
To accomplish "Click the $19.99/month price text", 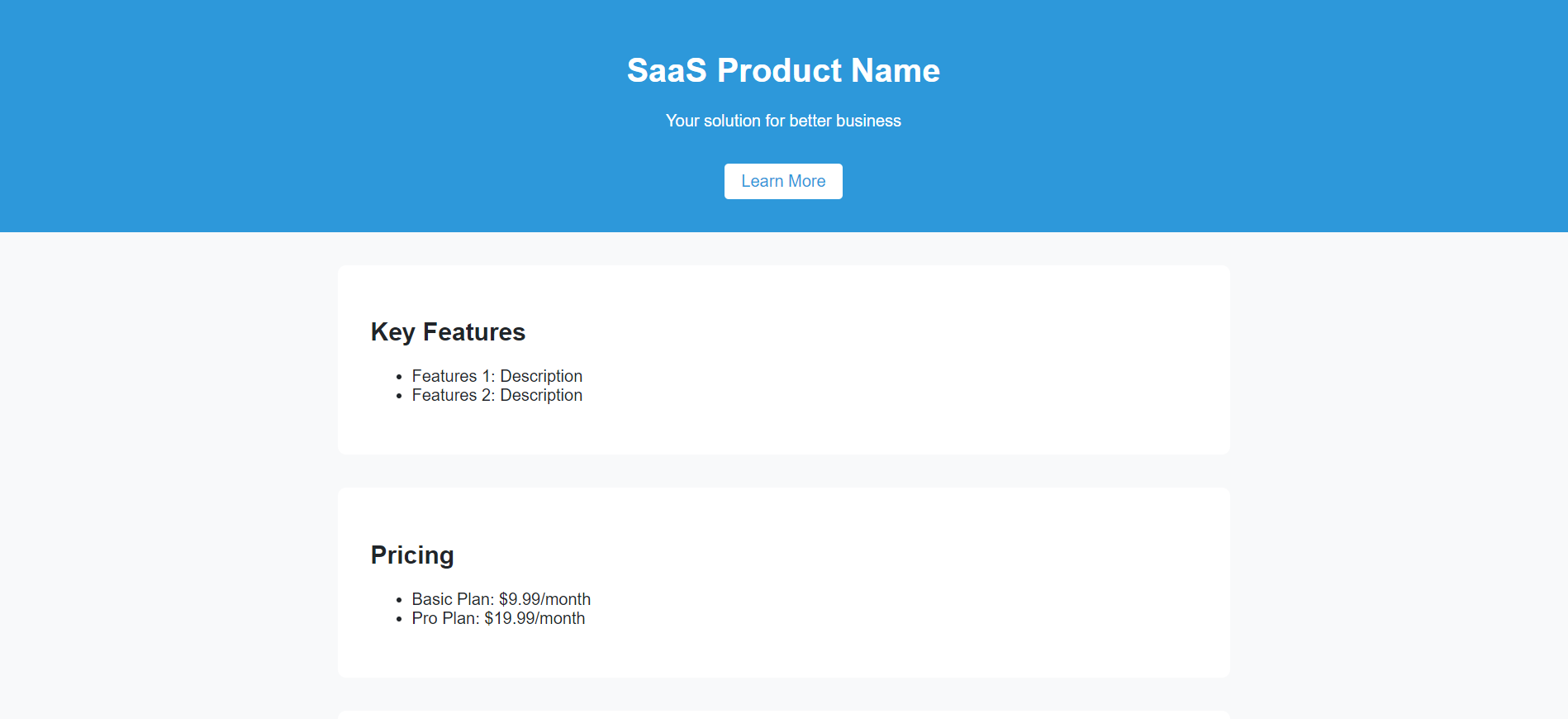I will (x=535, y=618).
